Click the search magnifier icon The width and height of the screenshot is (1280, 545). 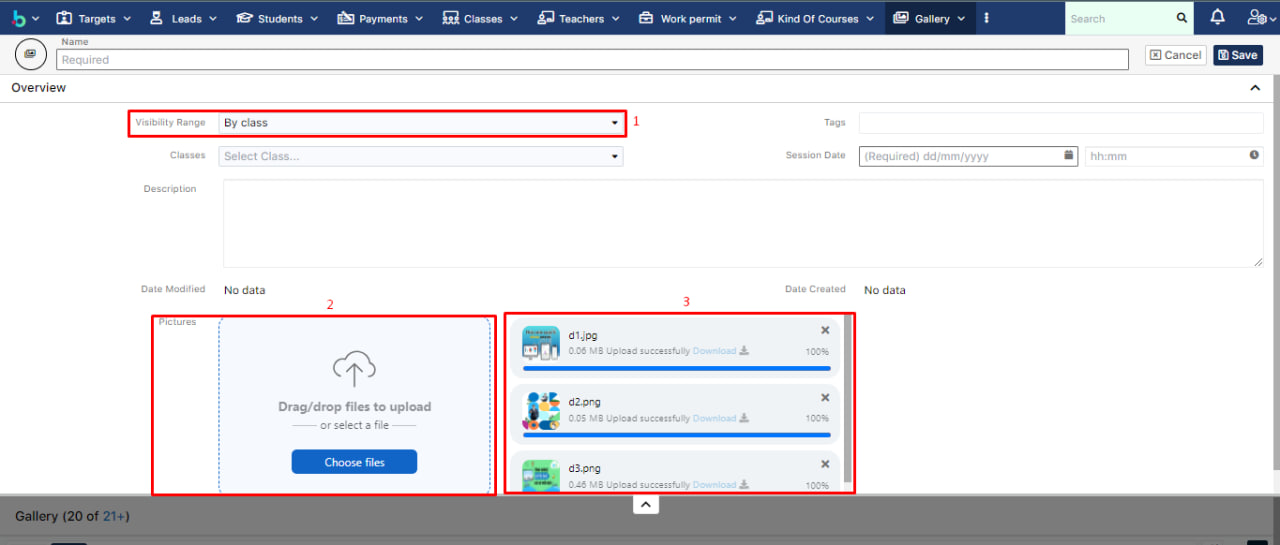point(1181,18)
